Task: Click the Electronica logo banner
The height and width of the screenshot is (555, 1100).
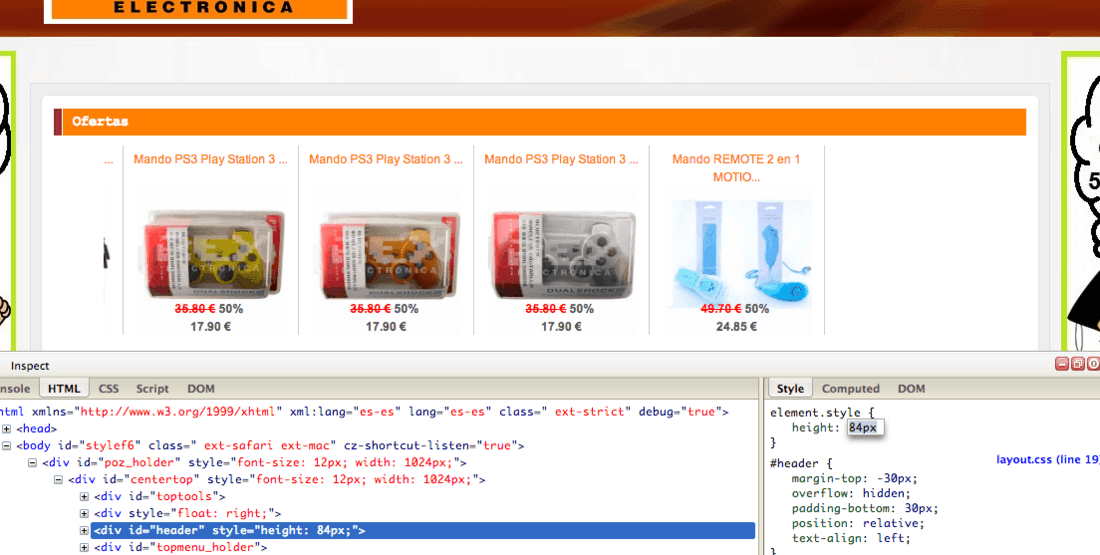Action: pos(199,10)
